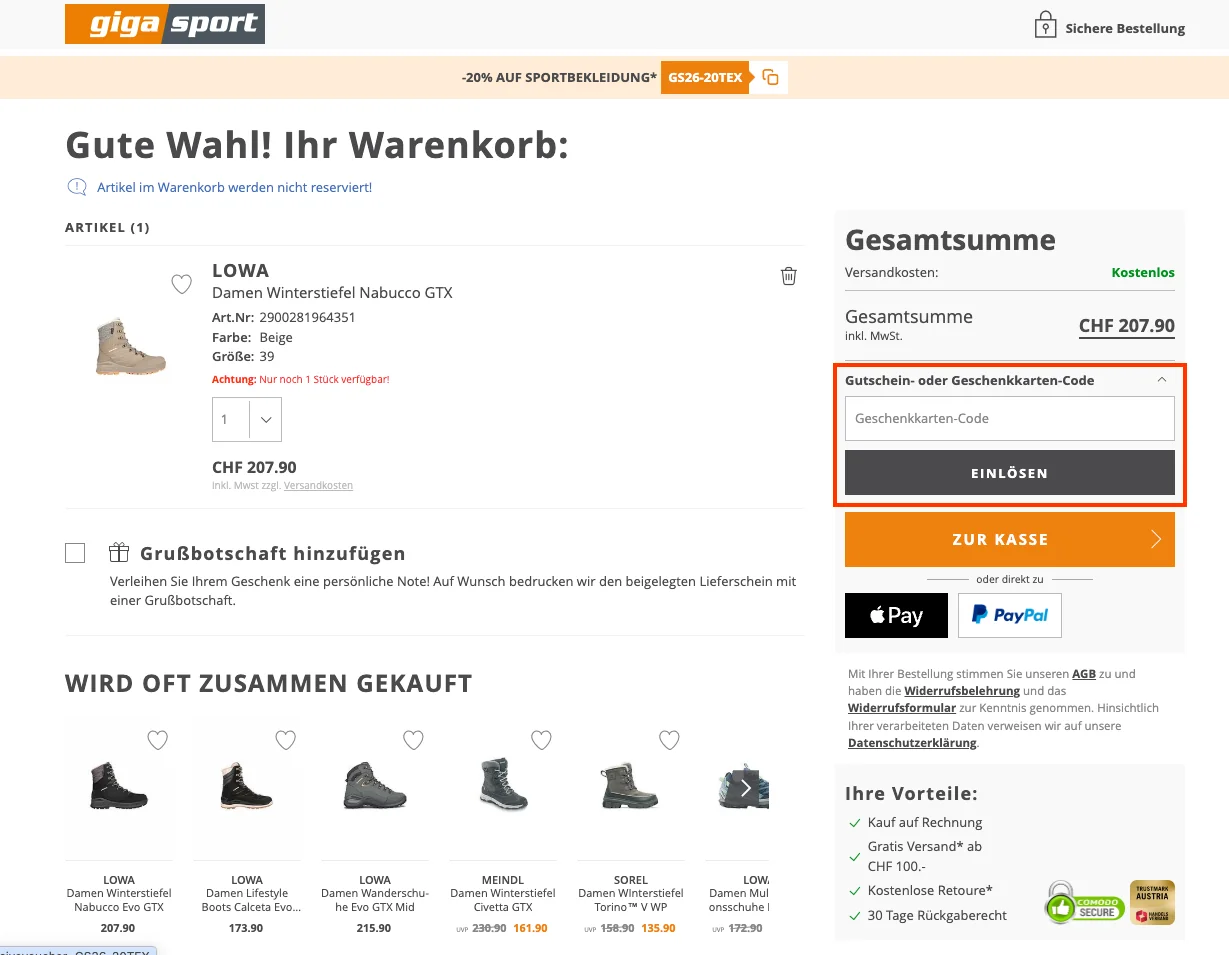Viewport: 1229px width, 955px height.
Task: Remove the winter boot via trash icon
Action: pyautogui.click(x=788, y=276)
